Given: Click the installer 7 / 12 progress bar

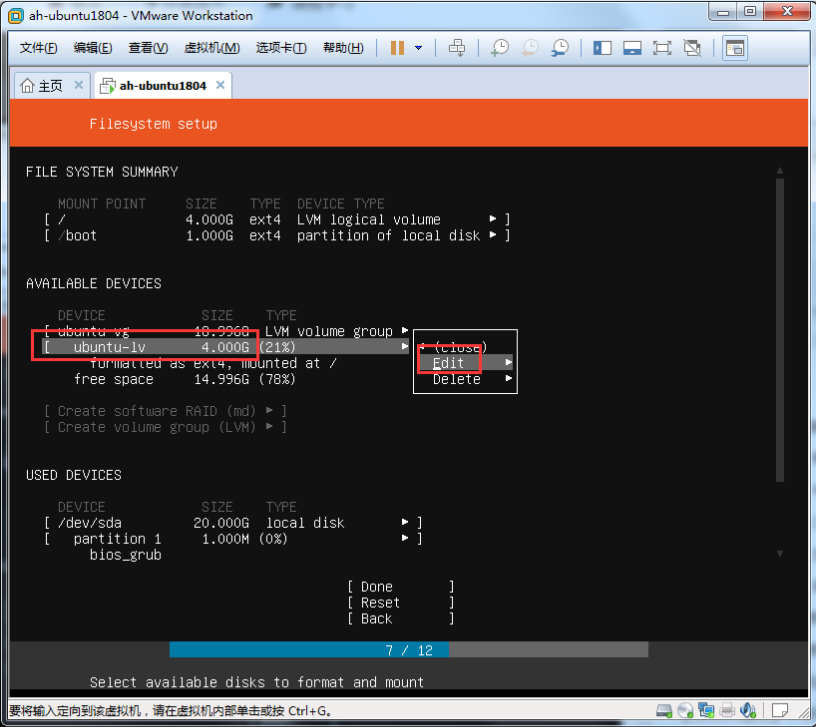Looking at the screenshot, I should (x=408, y=650).
